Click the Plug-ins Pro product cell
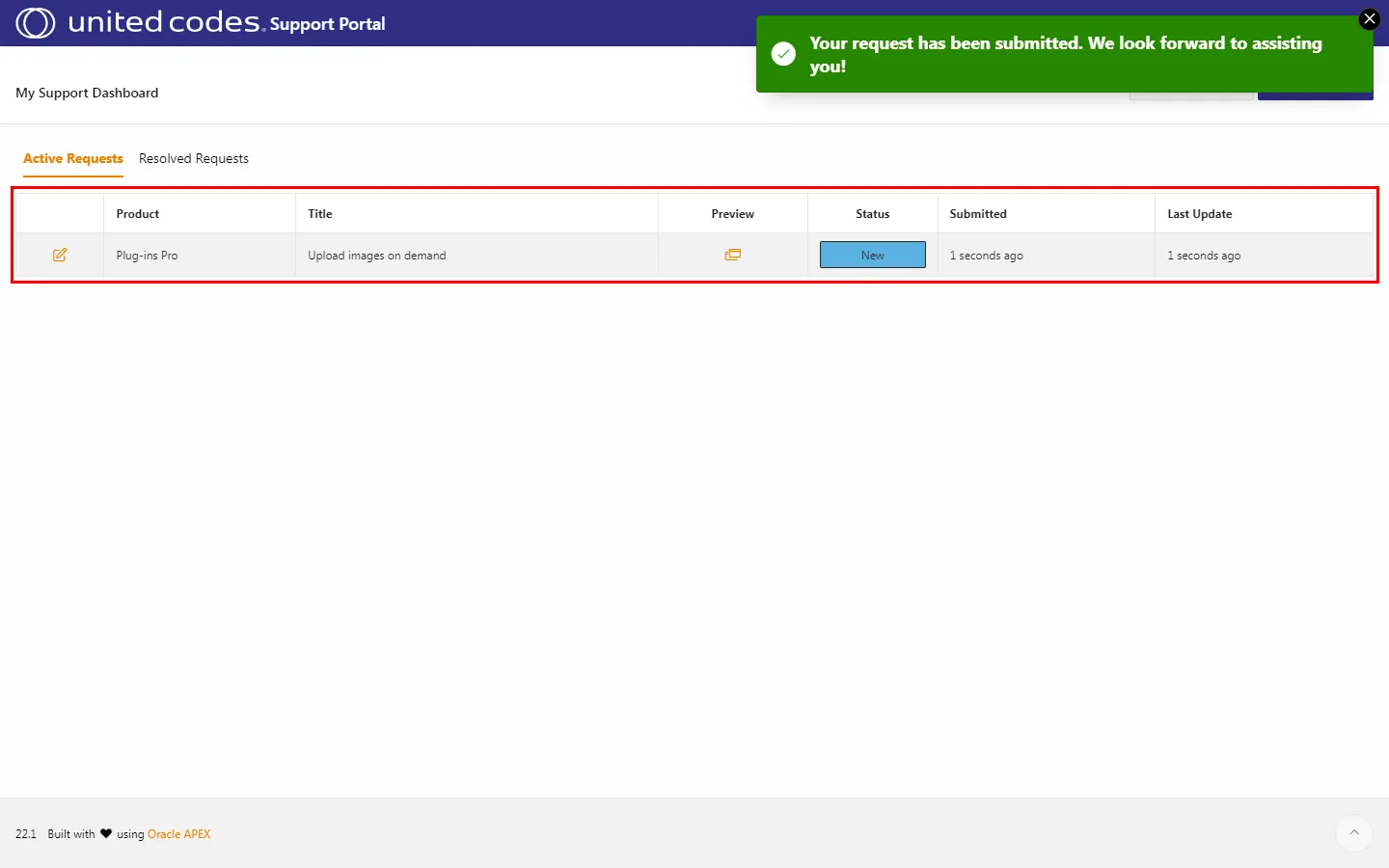 tap(148, 256)
